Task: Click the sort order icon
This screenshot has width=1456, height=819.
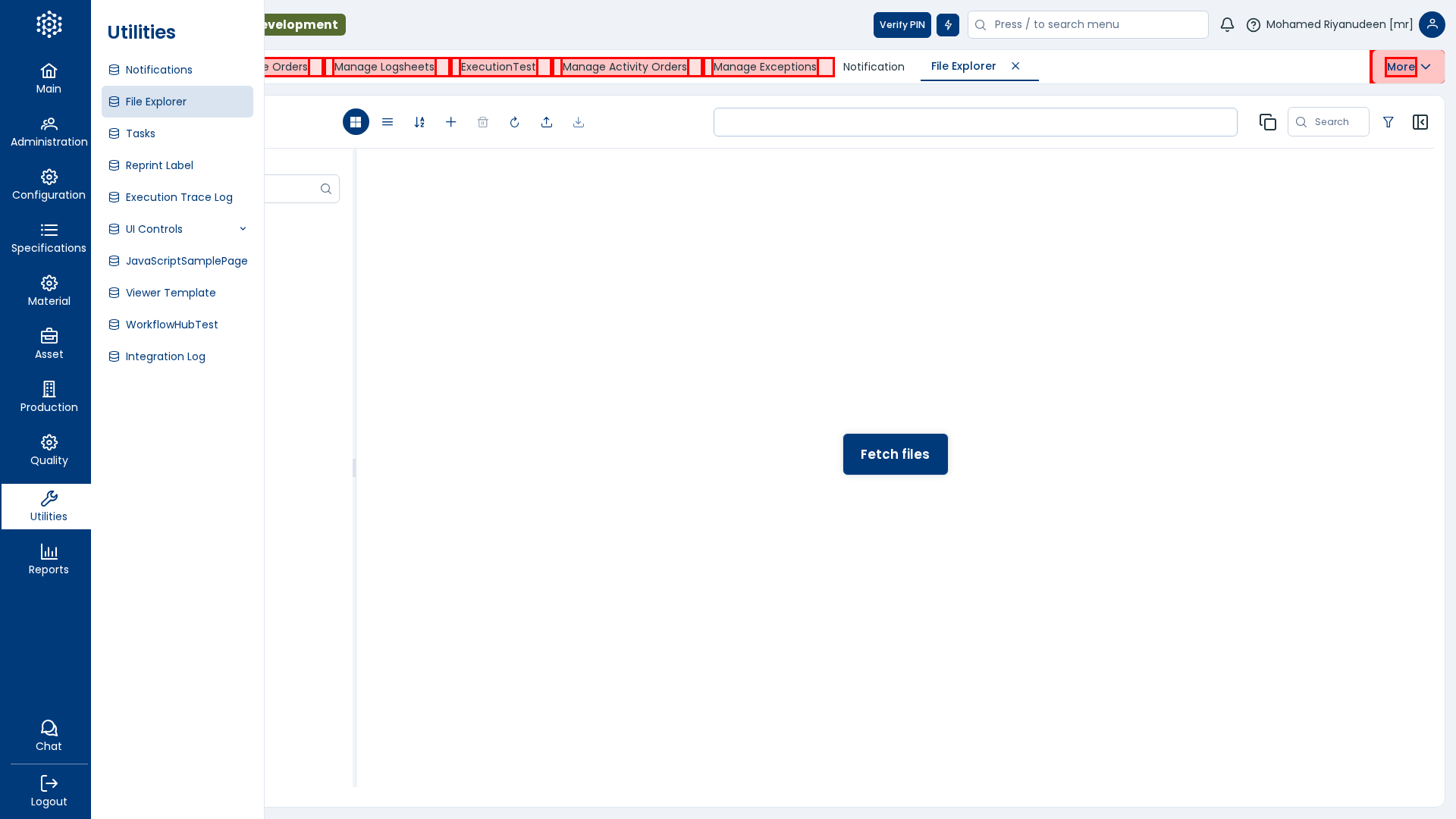Action: coord(419,122)
